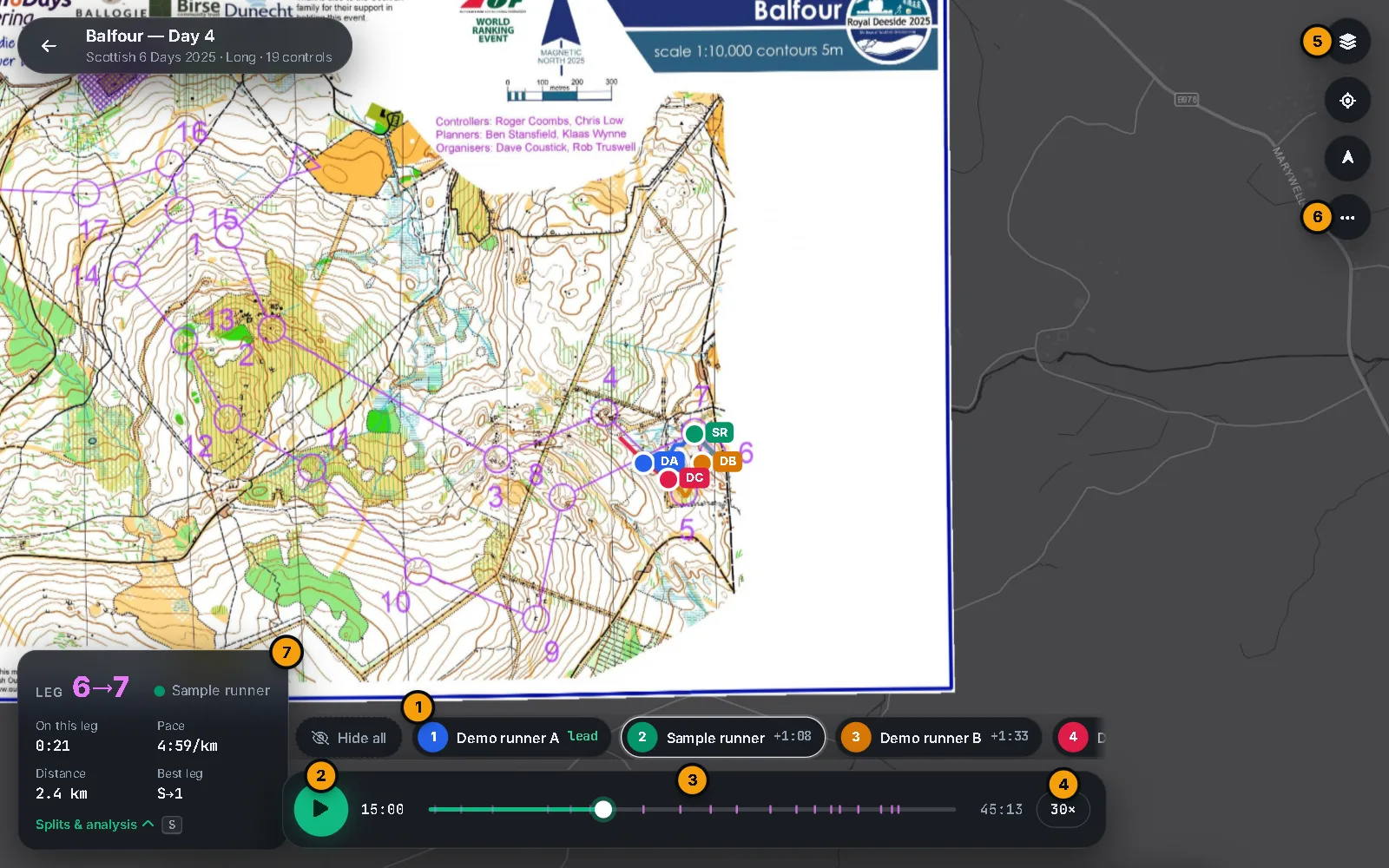Click the LEG 6→7 heading
Viewport: 1389px width, 868px height.
pyautogui.click(x=82, y=688)
